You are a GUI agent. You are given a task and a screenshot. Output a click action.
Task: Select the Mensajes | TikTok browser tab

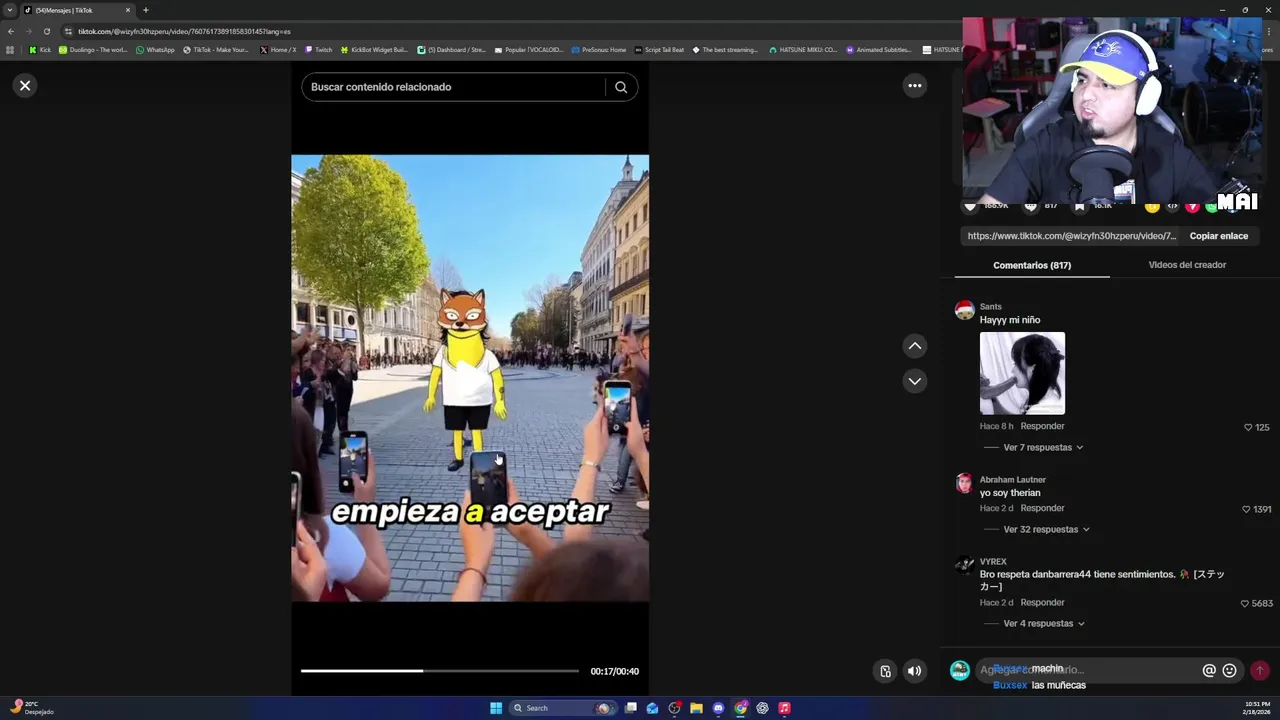click(x=78, y=10)
